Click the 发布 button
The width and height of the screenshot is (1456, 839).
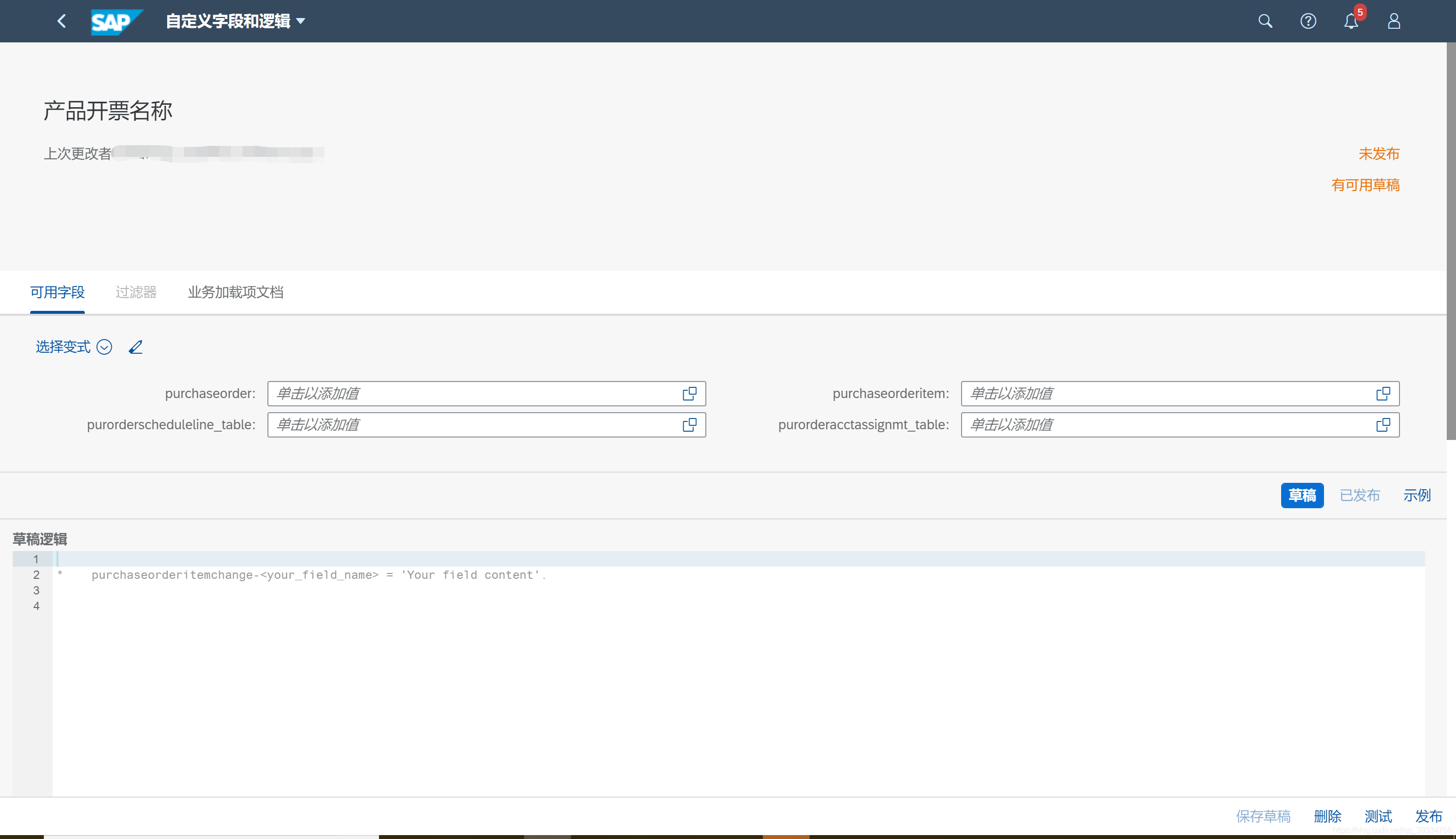pos(1429,816)
